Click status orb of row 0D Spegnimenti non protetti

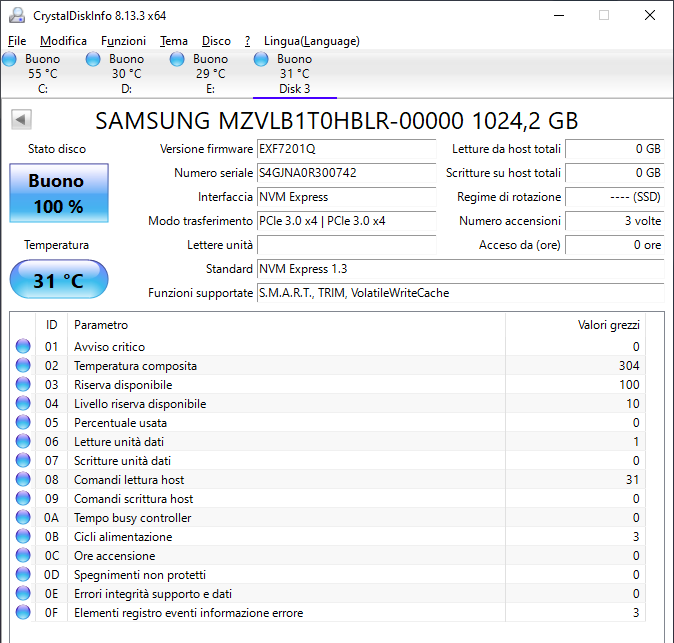click(x=23, y=574)
